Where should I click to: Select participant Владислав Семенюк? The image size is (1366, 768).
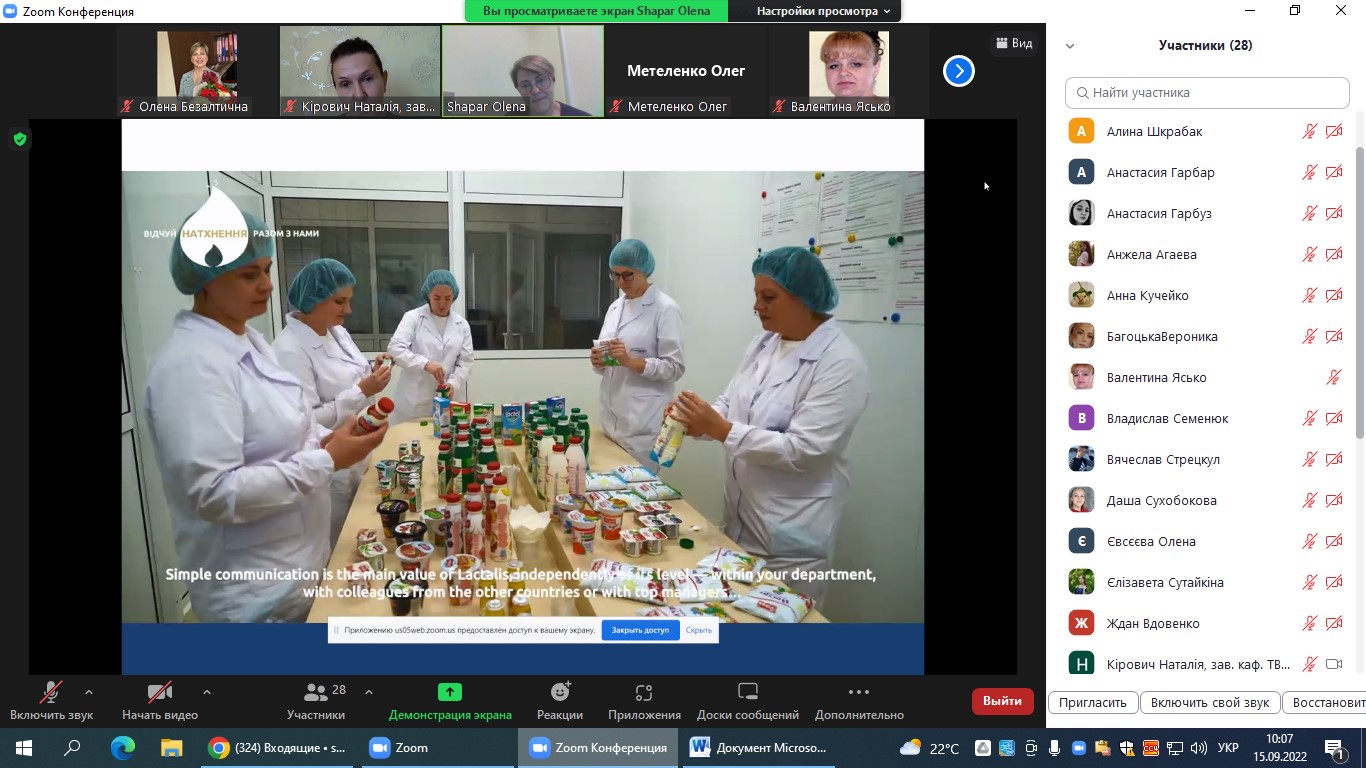[x=1206, y=418]
